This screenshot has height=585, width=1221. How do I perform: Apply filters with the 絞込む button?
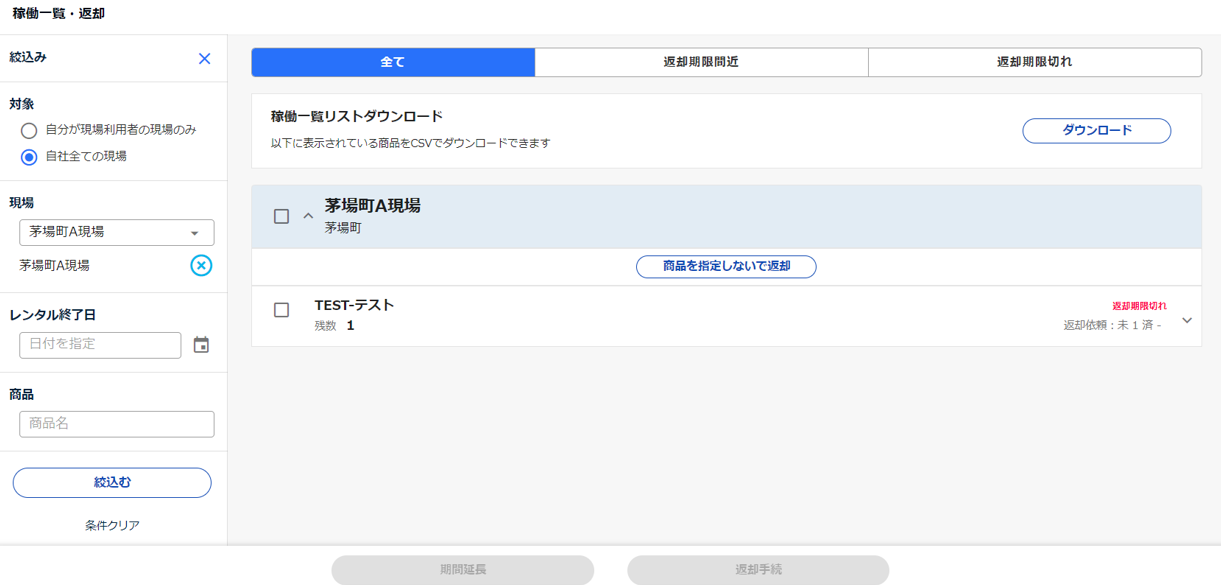tap(112, 483)
